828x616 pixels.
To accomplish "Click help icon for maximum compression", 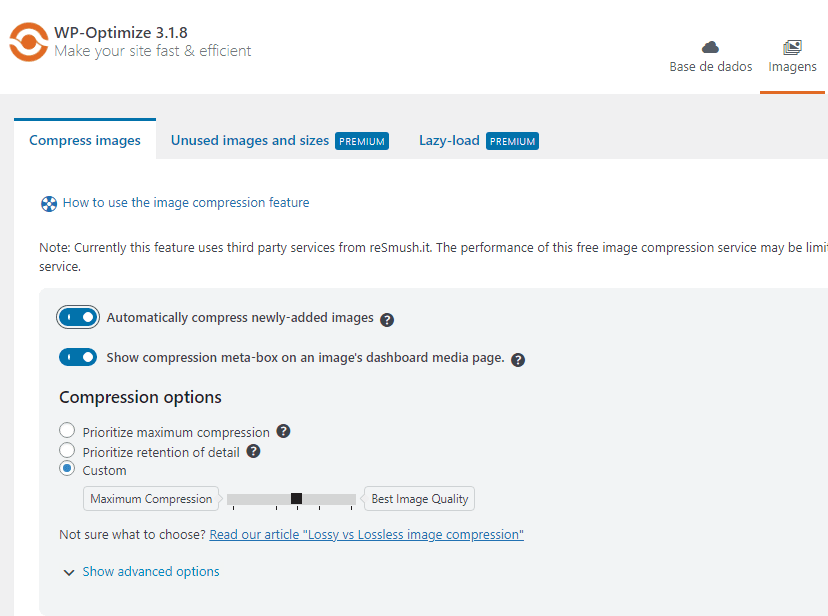I will tap(284, 431).
